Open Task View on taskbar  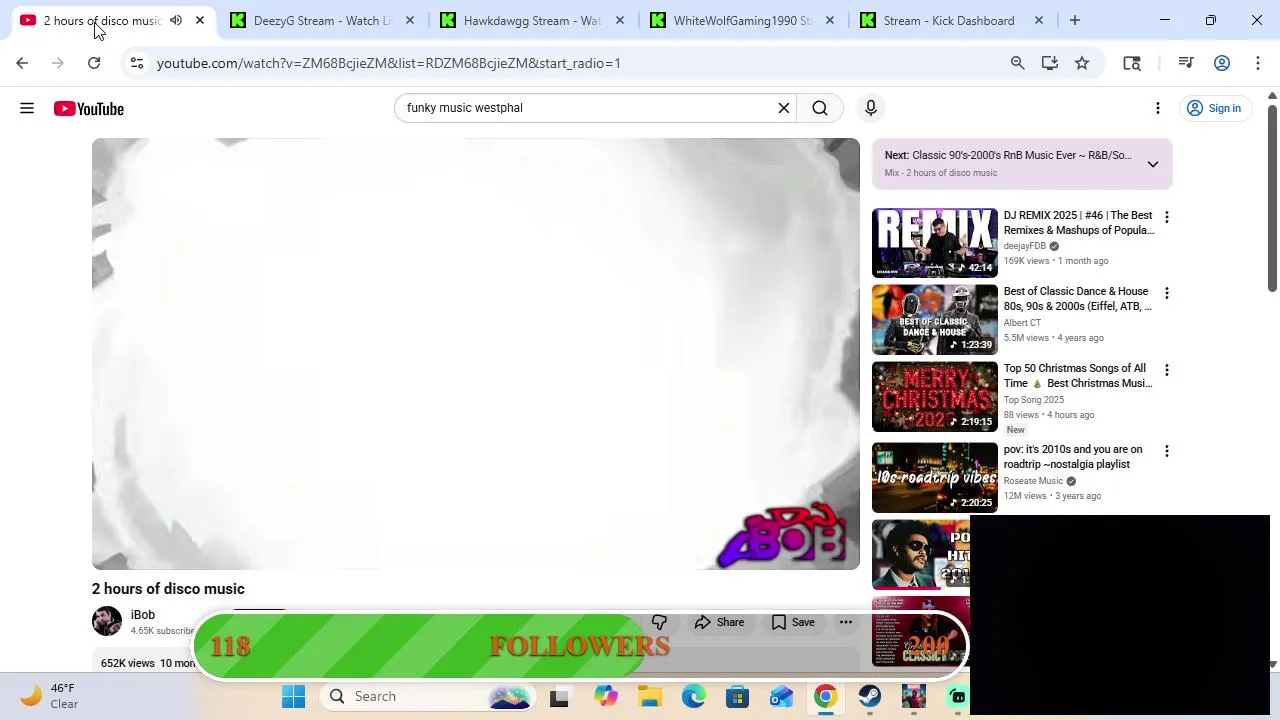pos(559,696)
